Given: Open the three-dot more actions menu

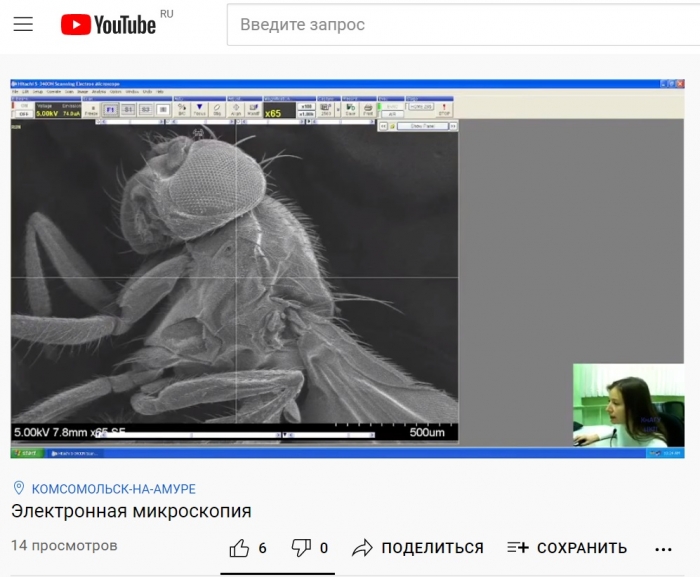Looking at the screenshot, I should point(663,548).
